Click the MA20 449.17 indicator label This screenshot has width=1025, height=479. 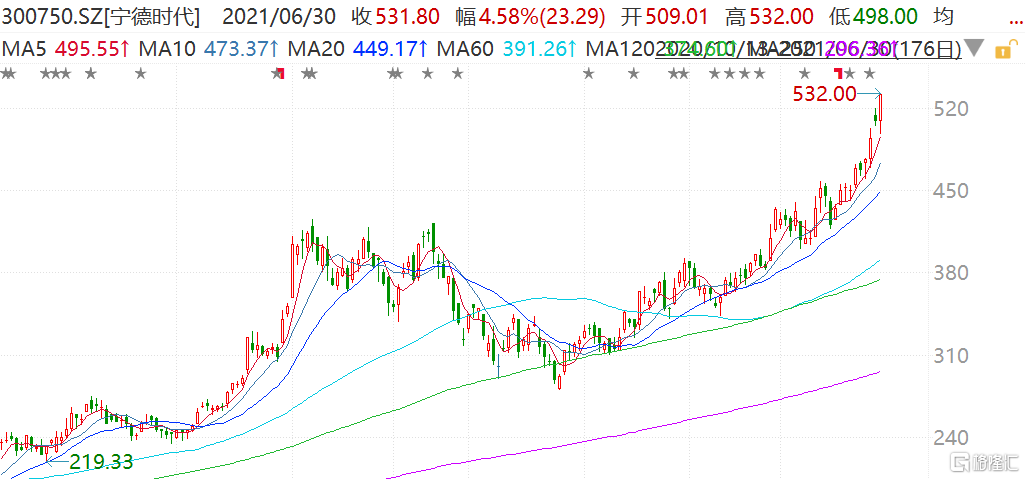(x=358, y=48)
